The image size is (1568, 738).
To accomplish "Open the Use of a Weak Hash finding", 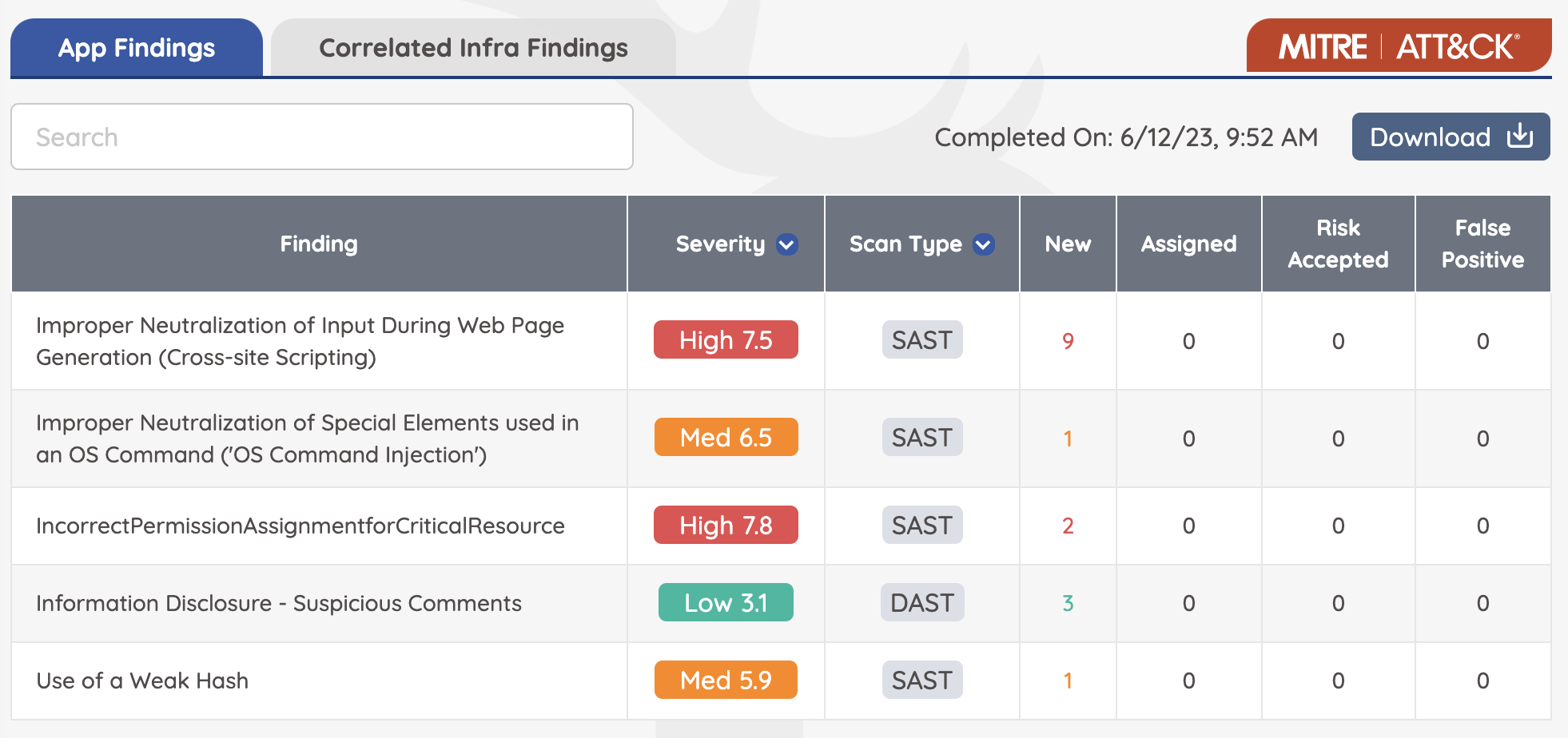I will coord(142,680).
